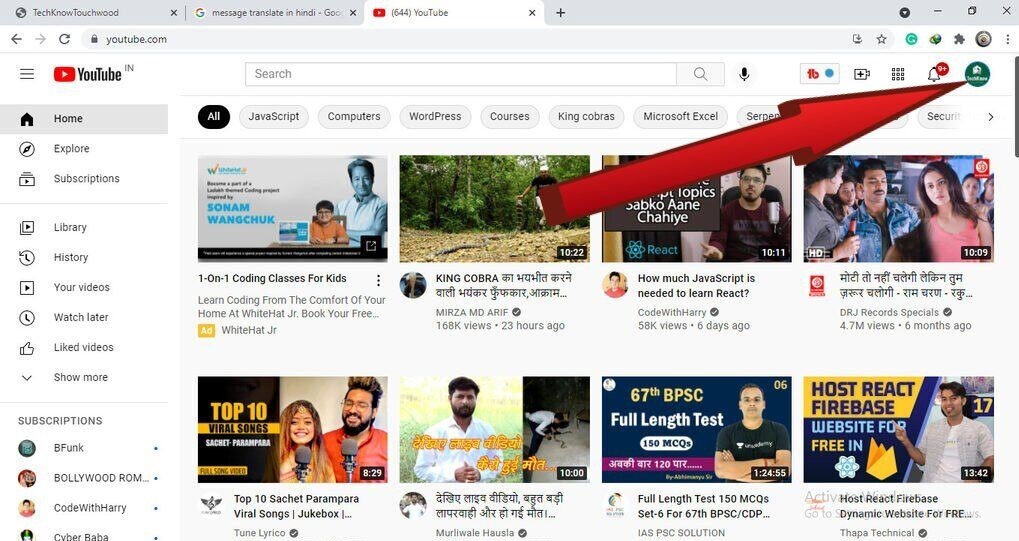Play the DRJ Records movie thumbnail

click(899, 209)
